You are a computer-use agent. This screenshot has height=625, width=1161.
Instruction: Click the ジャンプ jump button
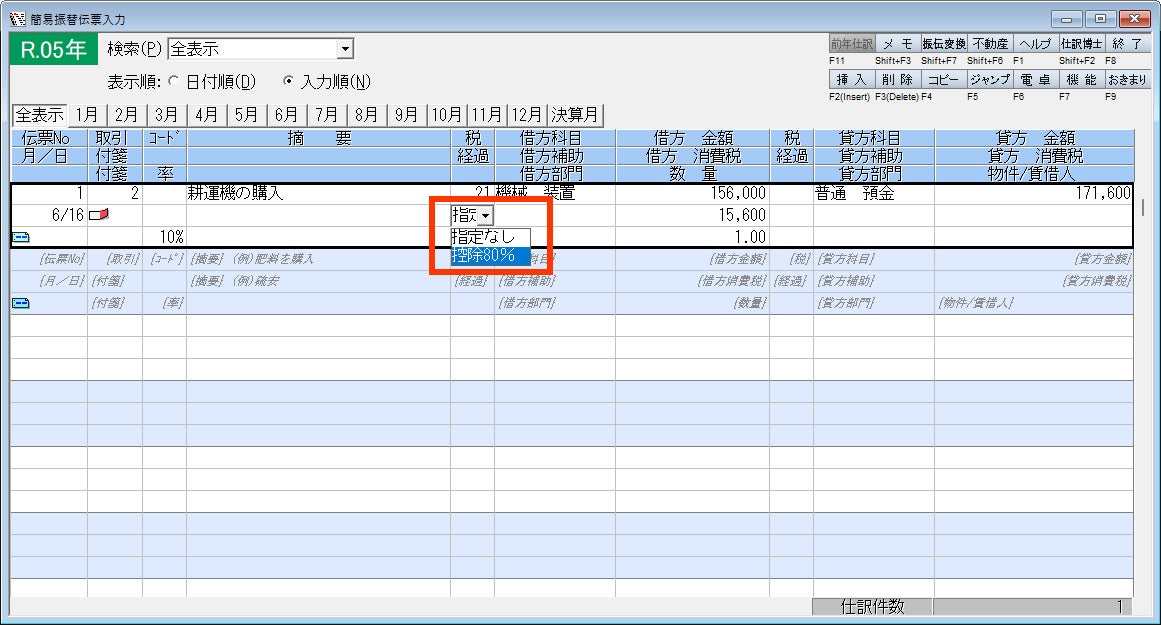pos(990,79)
